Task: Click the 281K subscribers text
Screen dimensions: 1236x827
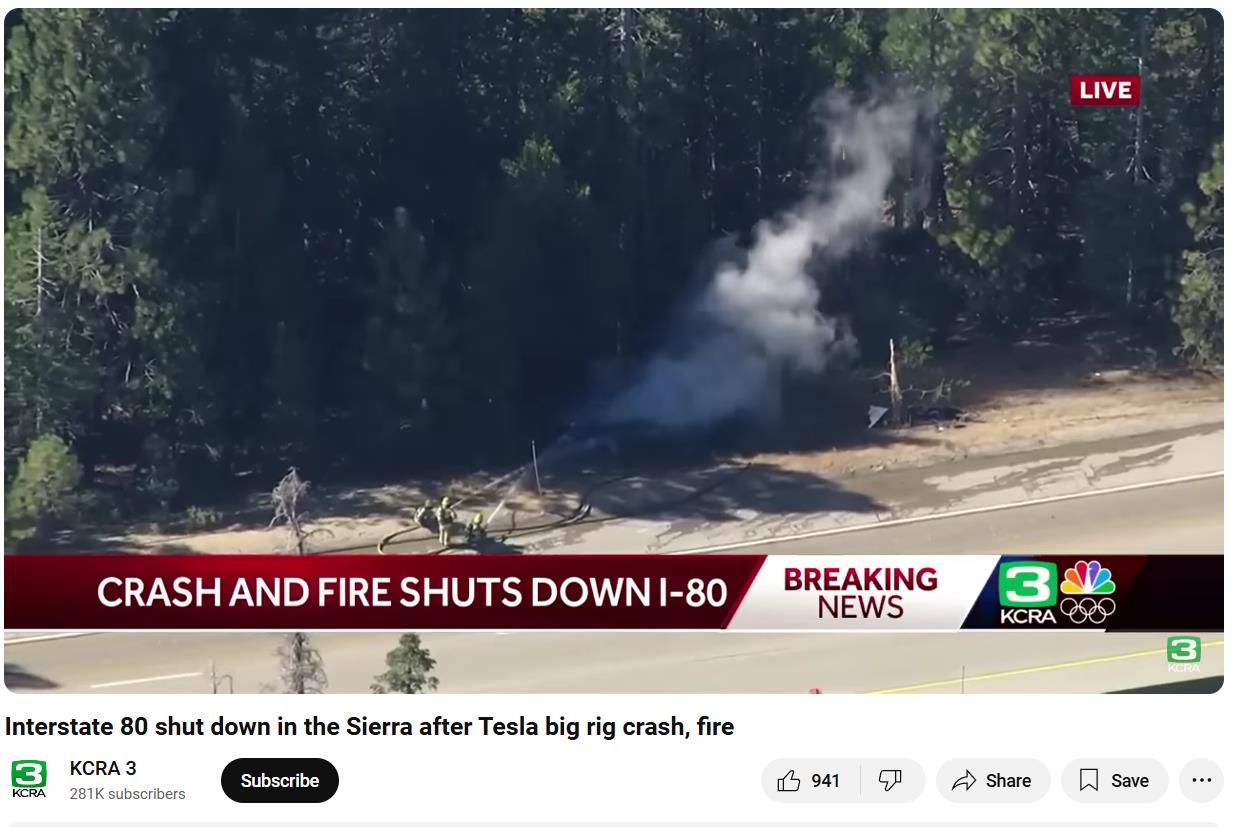Action: pos(127,794)
